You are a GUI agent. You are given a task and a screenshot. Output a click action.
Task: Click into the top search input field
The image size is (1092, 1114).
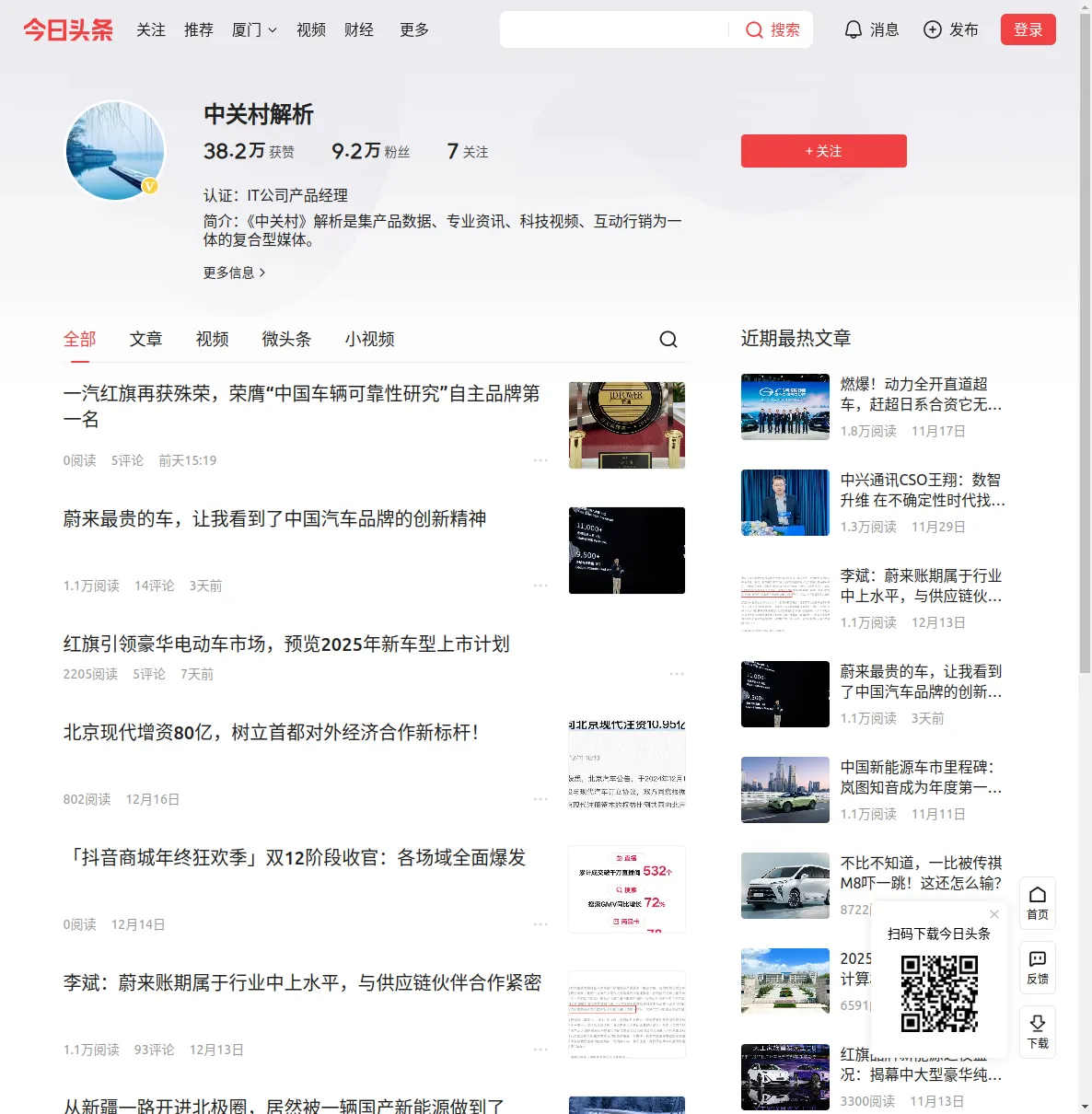point(614,29)
